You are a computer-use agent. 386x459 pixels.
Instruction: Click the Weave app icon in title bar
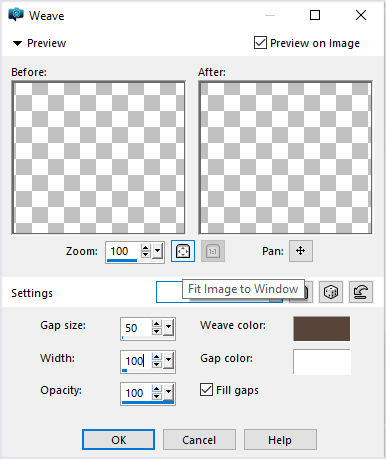(x=16, y=15)
